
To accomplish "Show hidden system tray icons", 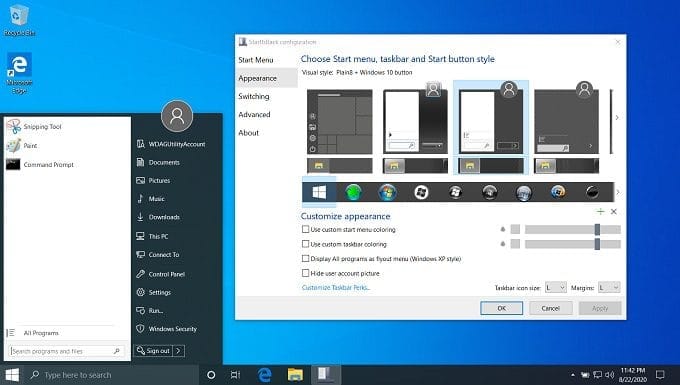I will point(573,375).
